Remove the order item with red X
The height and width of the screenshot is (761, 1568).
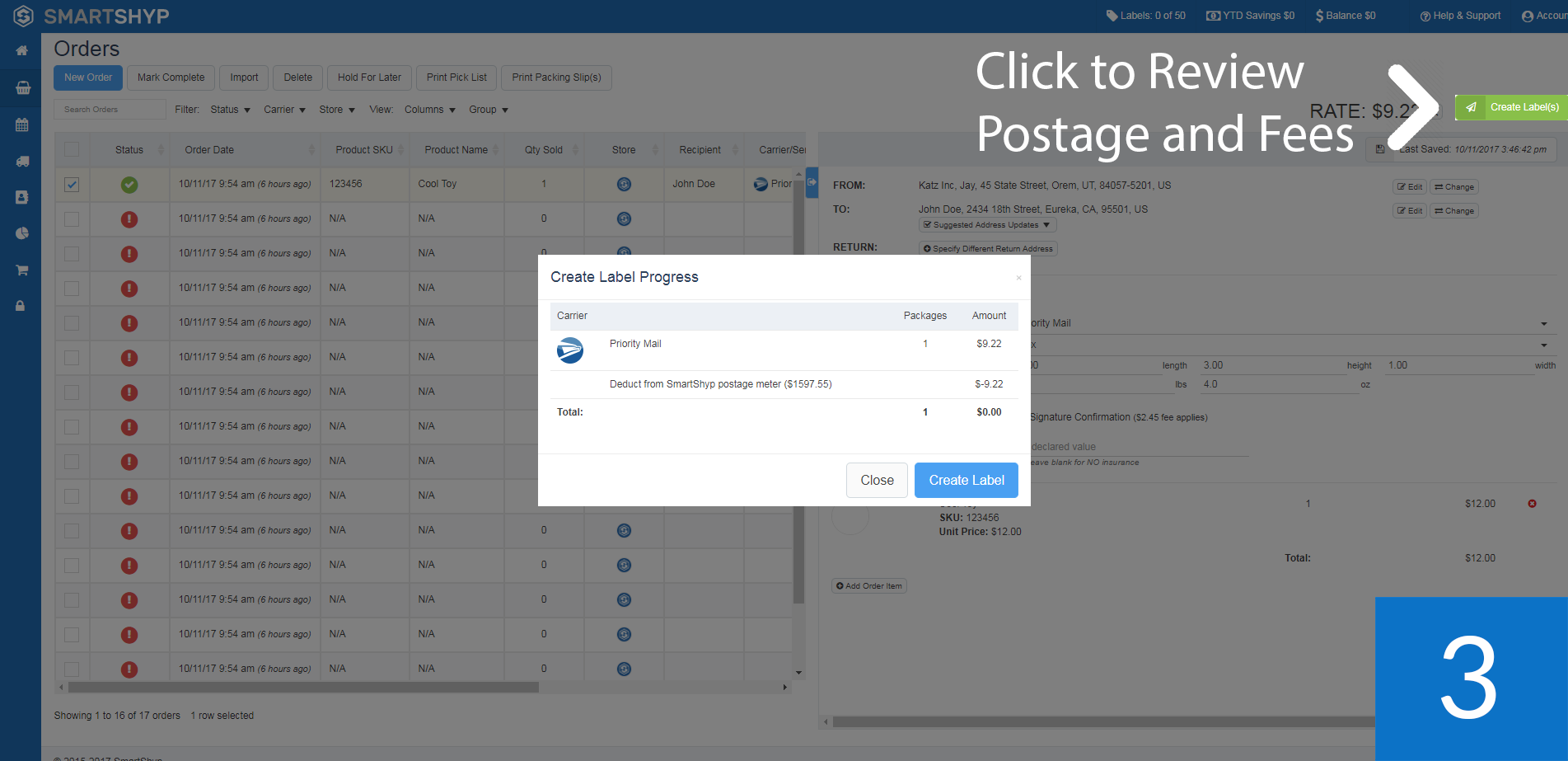[1532, 504]
